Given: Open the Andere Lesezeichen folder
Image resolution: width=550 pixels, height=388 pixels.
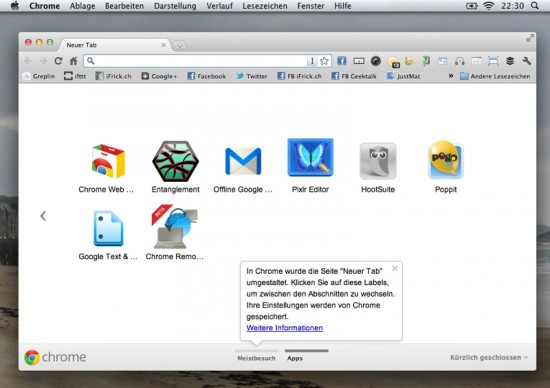Looking at the screenshot, I should [x=495, y=76].
